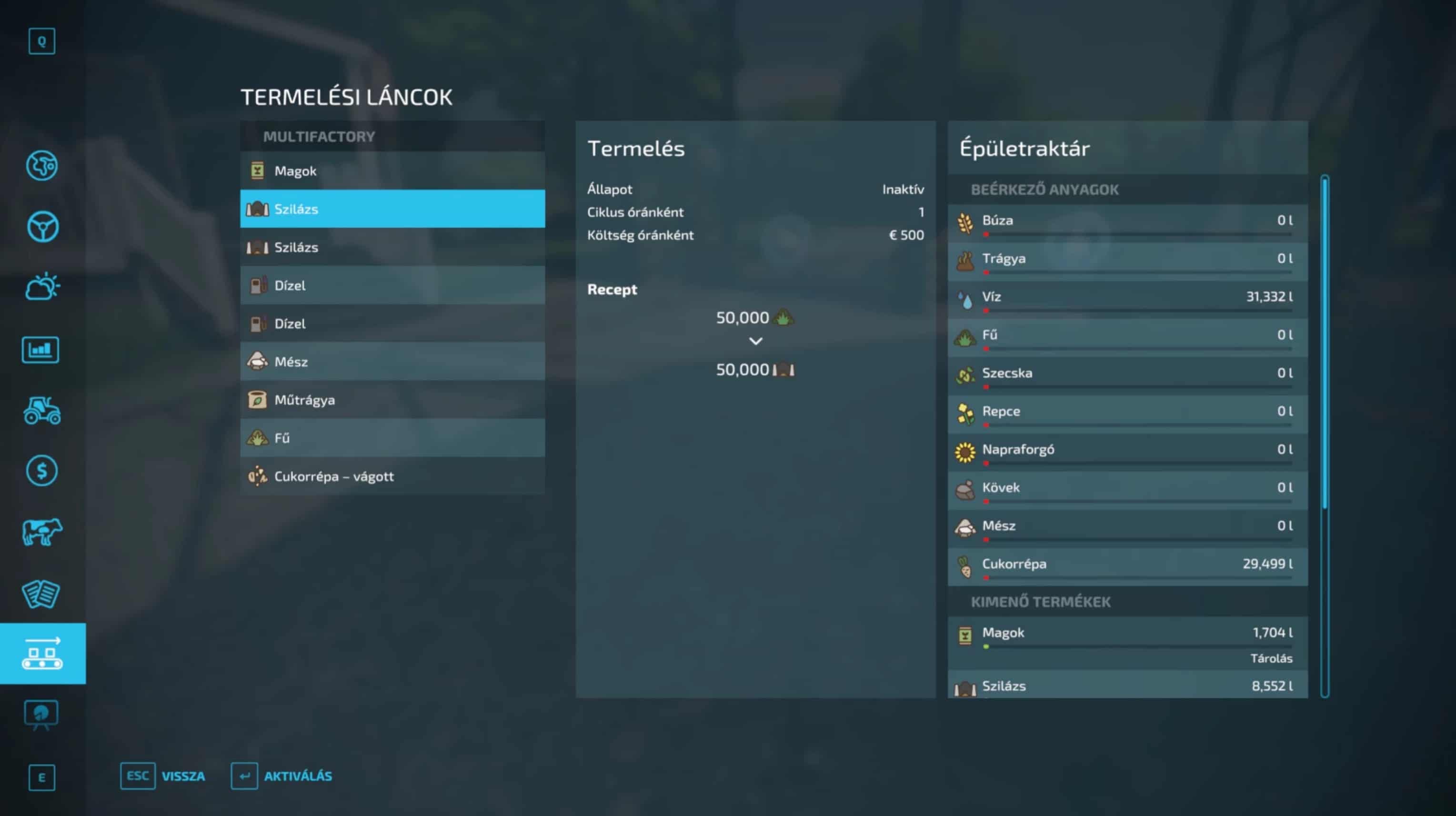Switch to the production chains conveyor tab
Viewport: 1456px width, 816px height.
pos(42,654)
